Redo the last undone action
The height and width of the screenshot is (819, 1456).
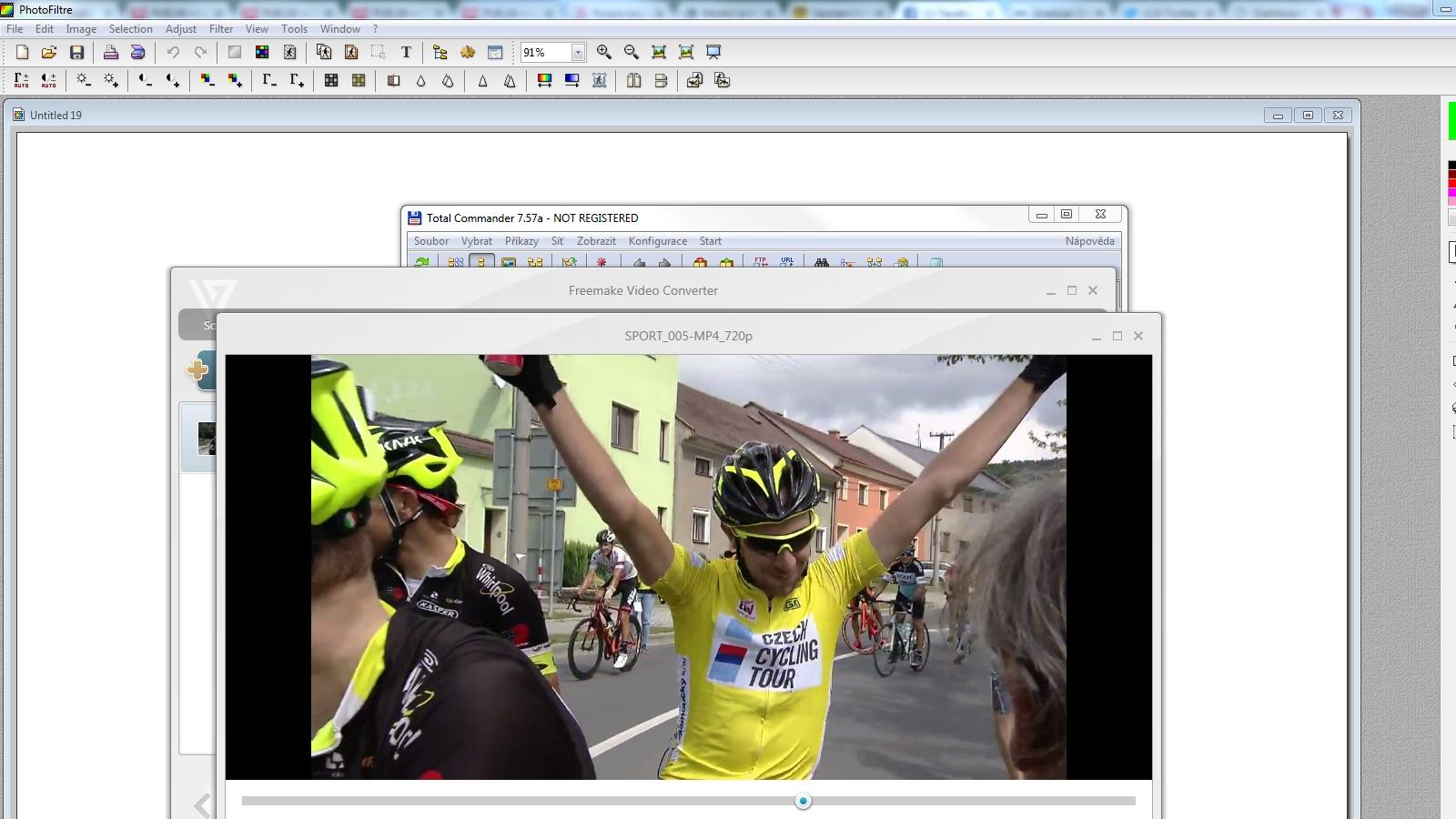[200, 53]
